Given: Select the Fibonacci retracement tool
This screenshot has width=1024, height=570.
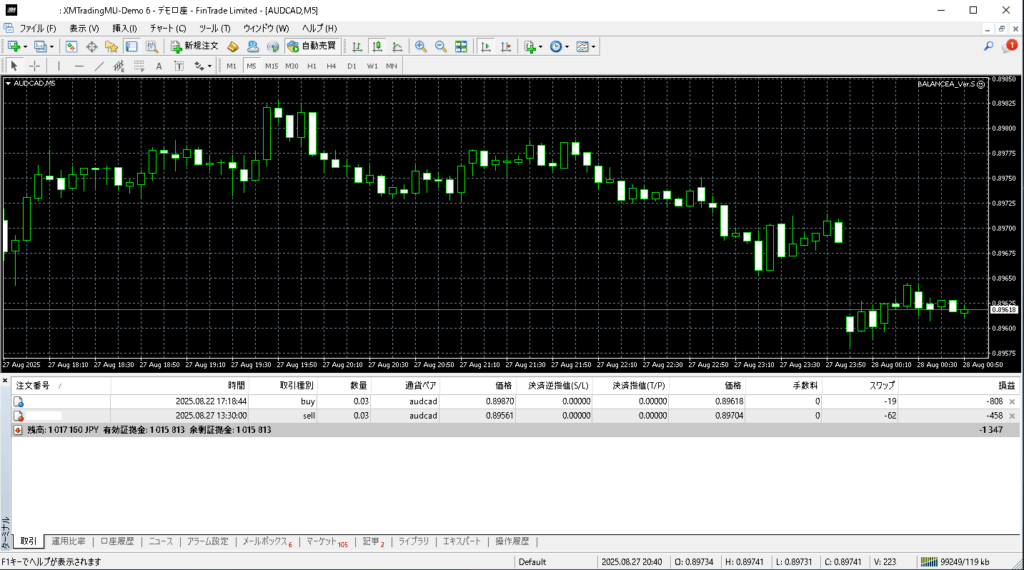Looking at the screenshot, I should pos(138,66).
